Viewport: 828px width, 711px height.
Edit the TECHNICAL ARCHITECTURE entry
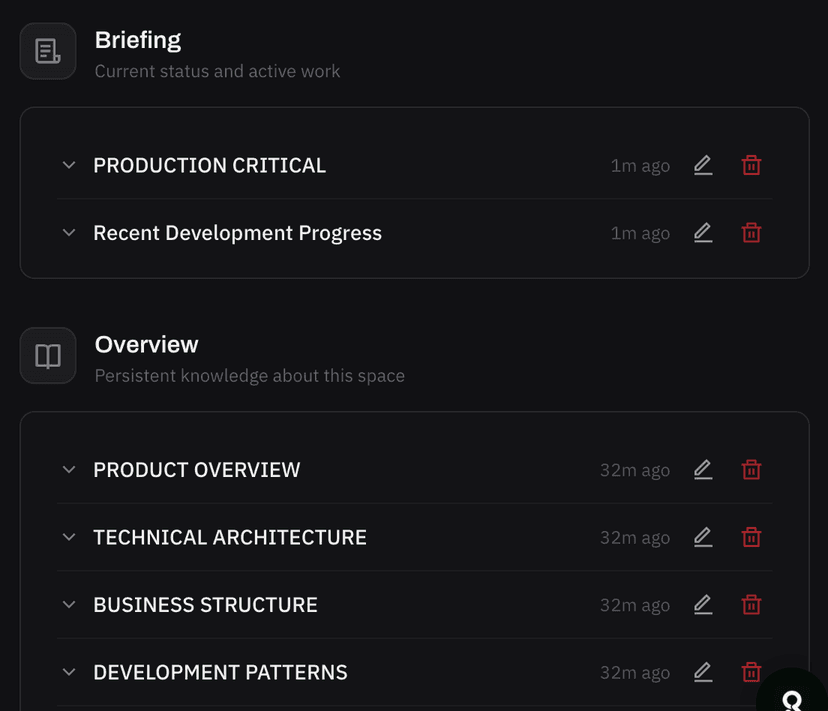tap(703, 537)
